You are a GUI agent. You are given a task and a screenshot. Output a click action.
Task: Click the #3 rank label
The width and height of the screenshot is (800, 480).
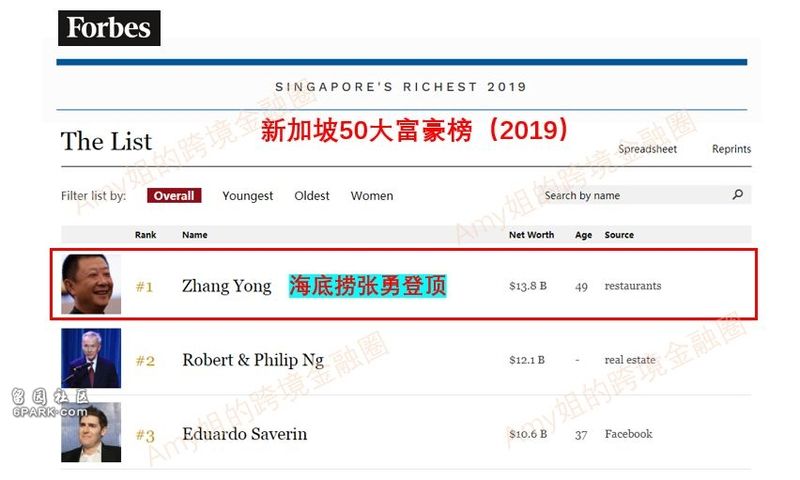coord(145,436)
